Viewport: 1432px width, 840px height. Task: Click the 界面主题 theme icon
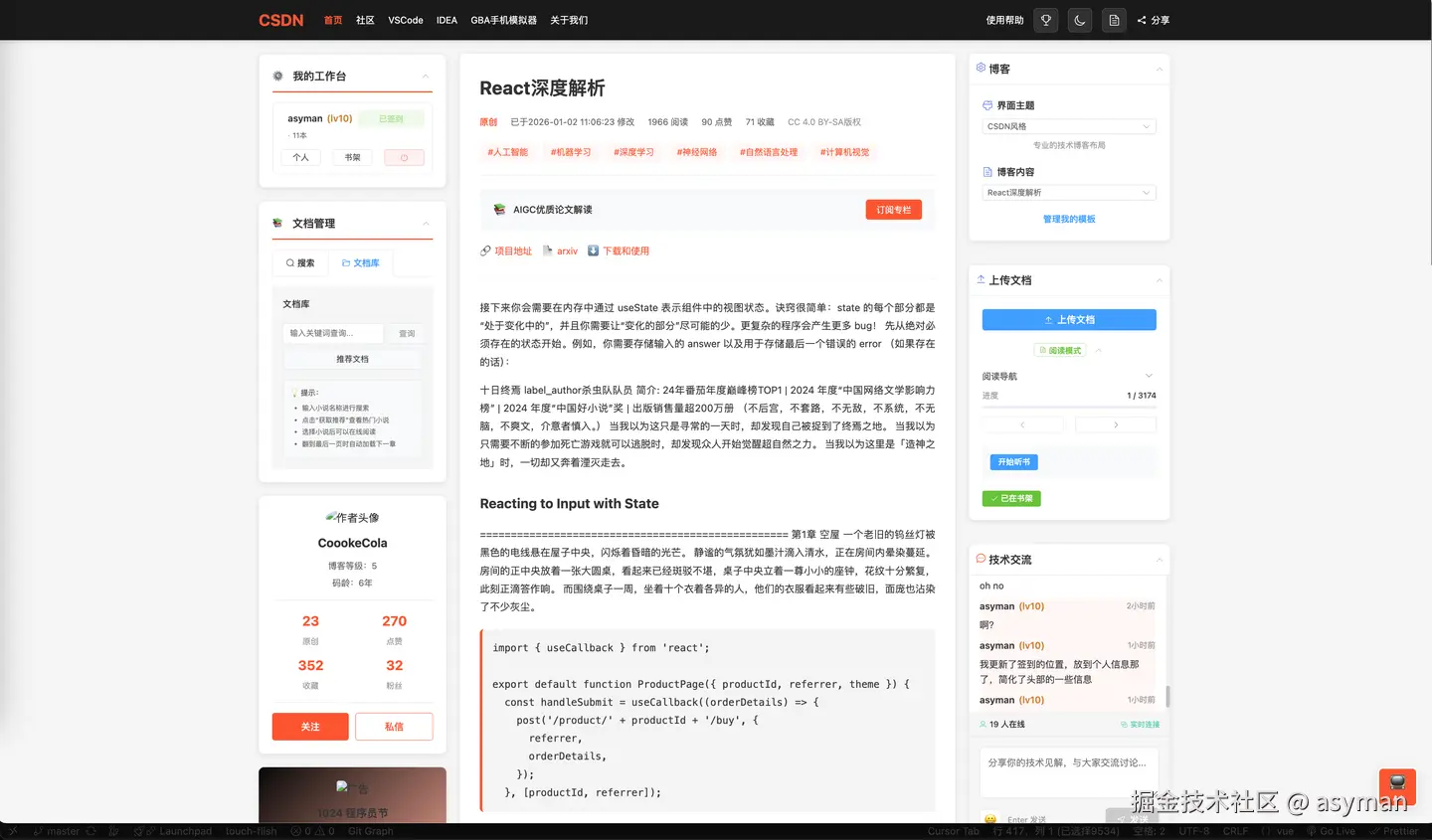pyautogui.click(x=987, y=105)
